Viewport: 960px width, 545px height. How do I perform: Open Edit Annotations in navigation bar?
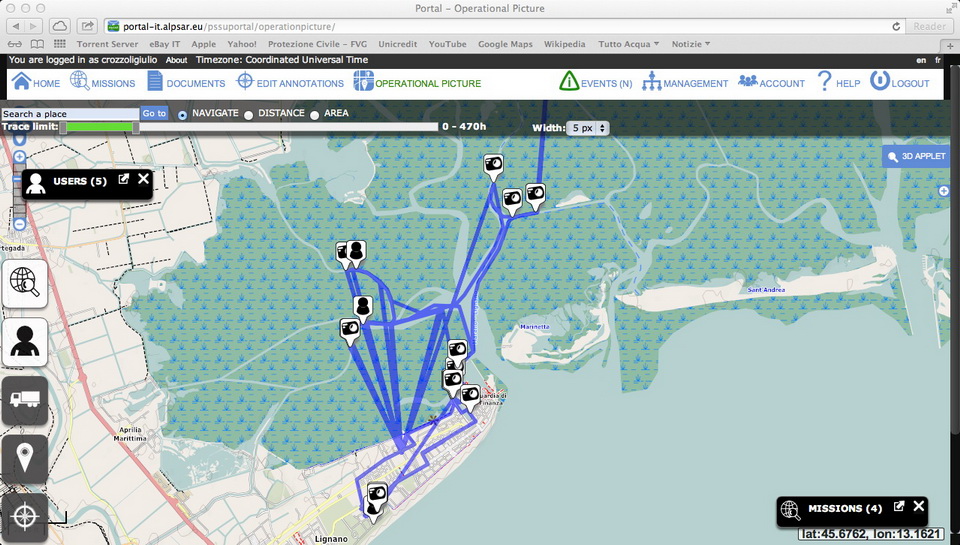point(289,83)
